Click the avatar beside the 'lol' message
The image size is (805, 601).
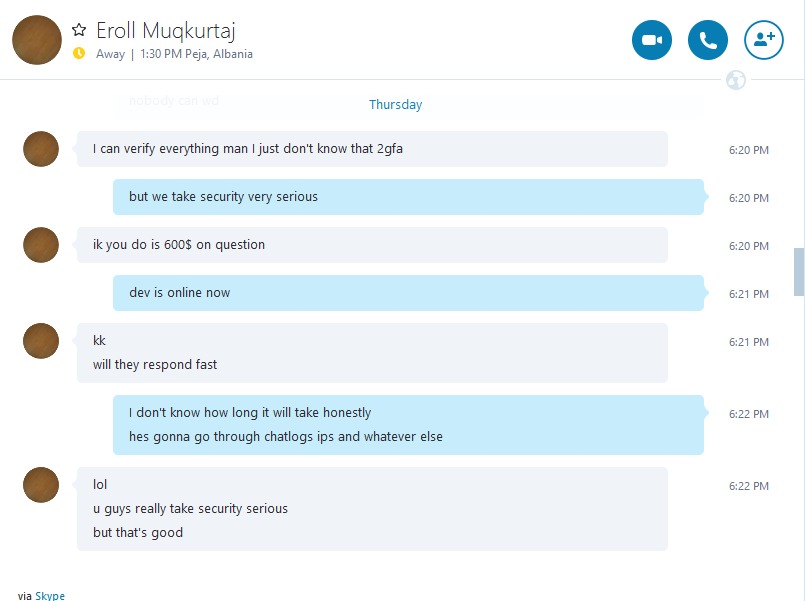click(x=41, y=484)
